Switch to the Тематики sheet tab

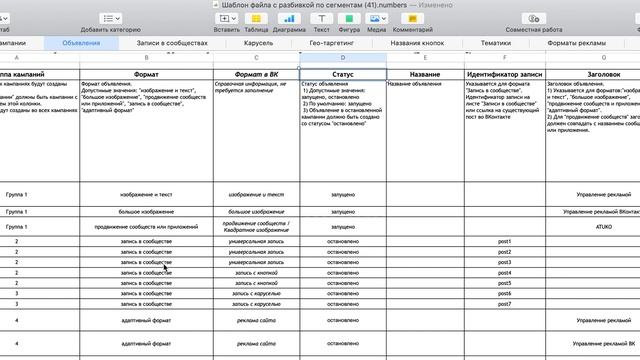tap(496, 43)
